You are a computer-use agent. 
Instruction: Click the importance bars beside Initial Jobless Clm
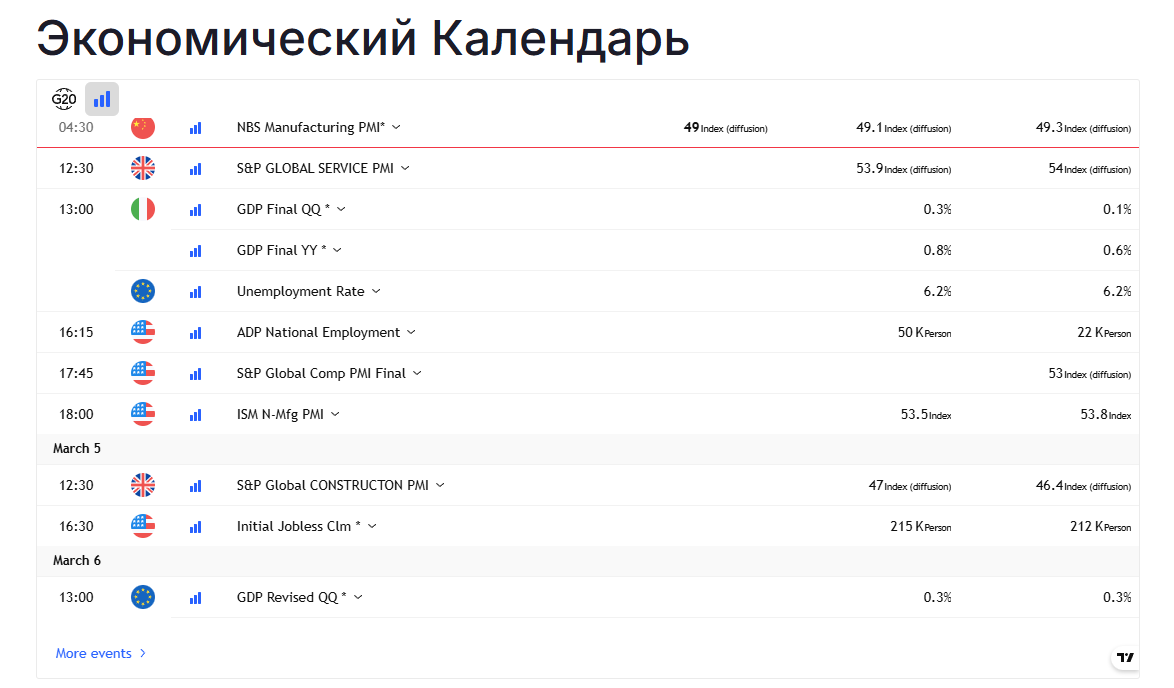click(x=195, y=526)
